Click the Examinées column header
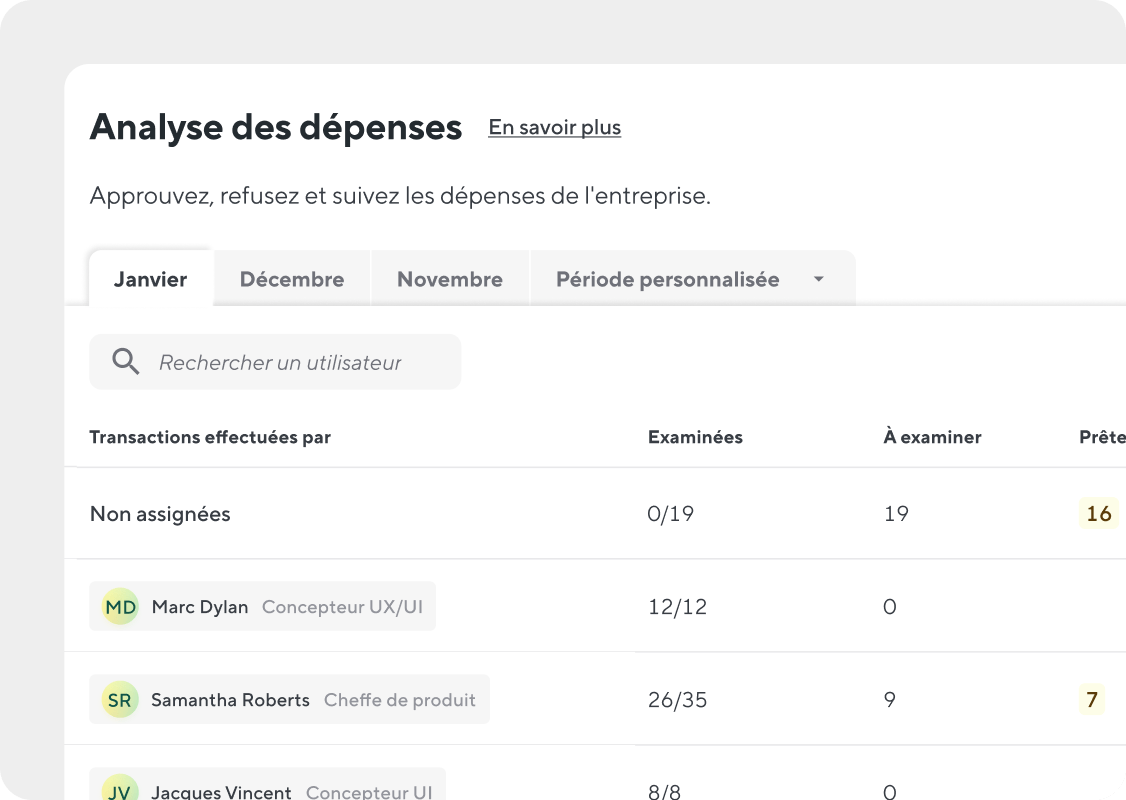 (x=695, y=437)
